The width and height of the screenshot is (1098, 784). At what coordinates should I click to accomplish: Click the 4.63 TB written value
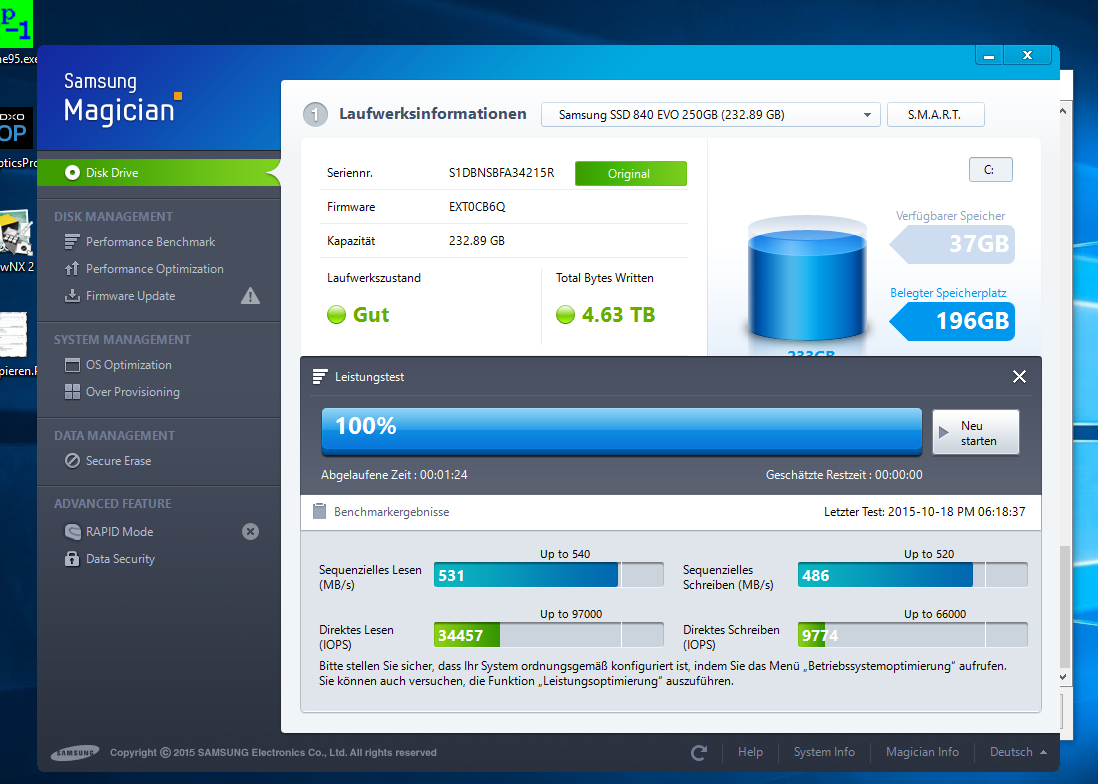[x=618, y=315]
